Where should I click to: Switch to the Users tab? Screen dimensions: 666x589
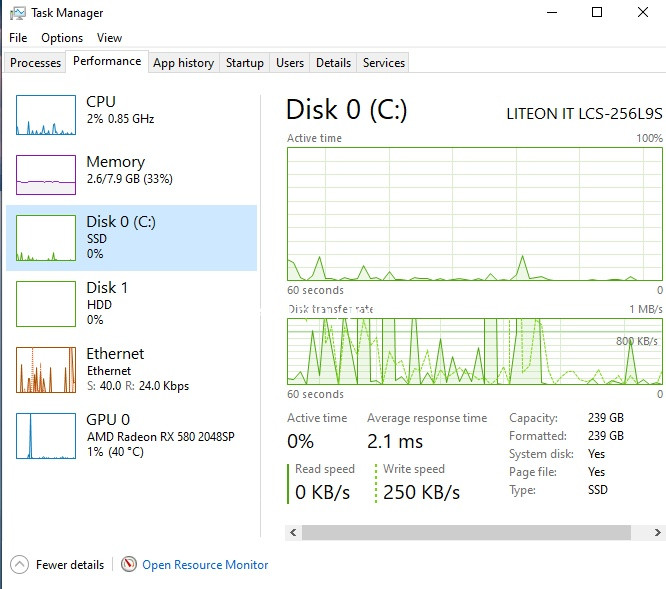click(x=290, y=63)
